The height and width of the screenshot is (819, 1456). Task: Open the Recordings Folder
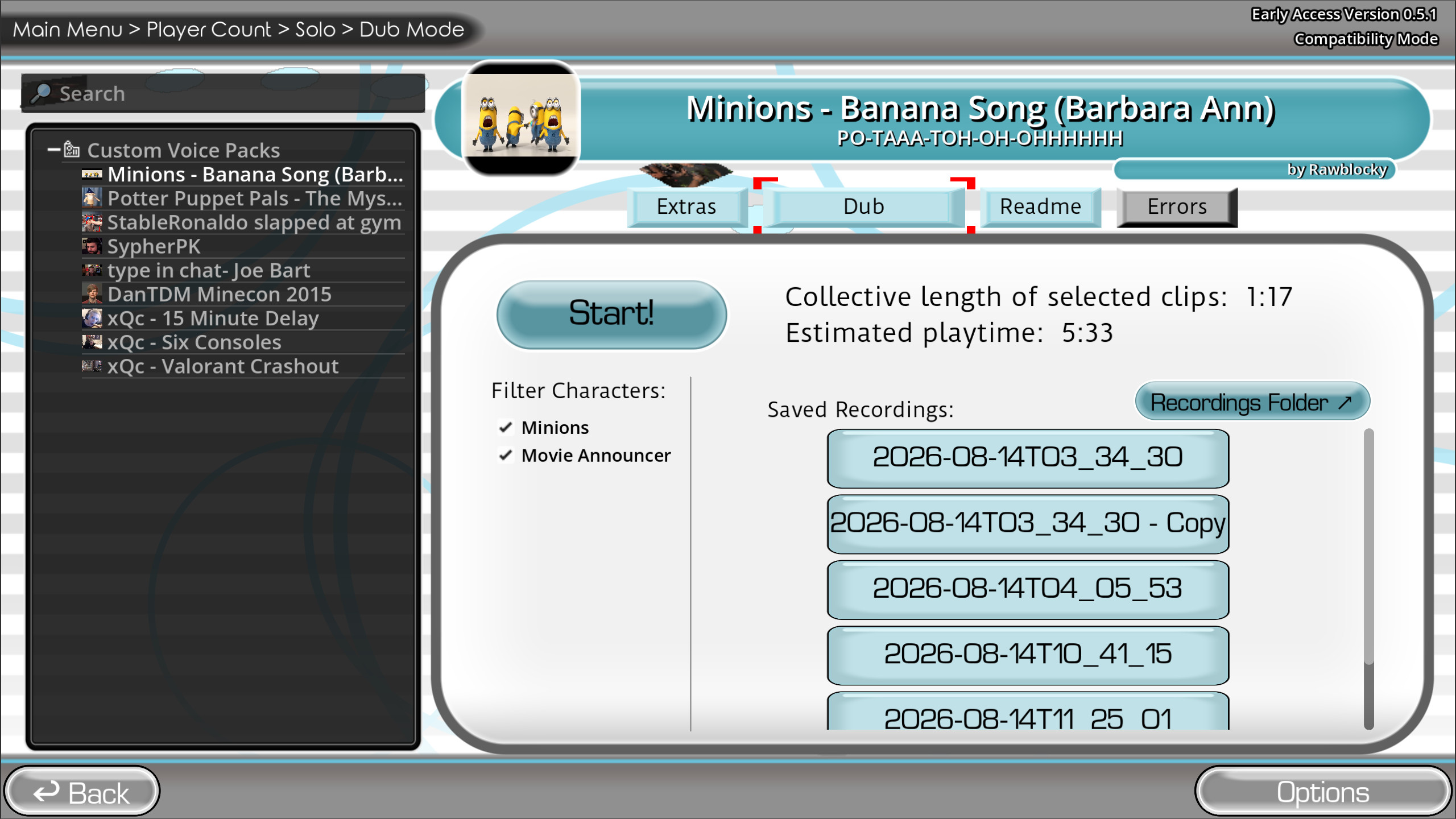1252,402
